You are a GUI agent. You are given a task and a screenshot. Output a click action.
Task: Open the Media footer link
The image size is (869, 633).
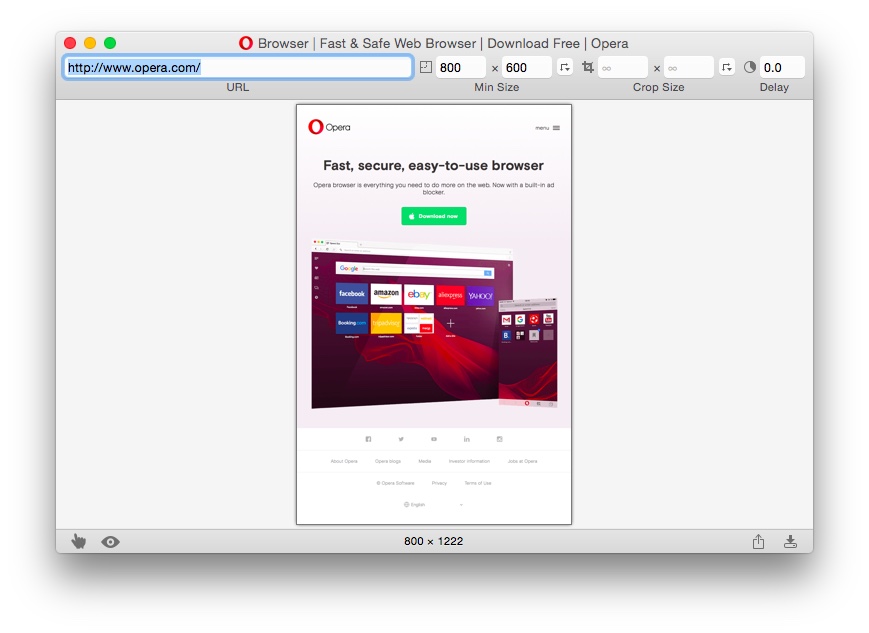[x=425, y=461]
